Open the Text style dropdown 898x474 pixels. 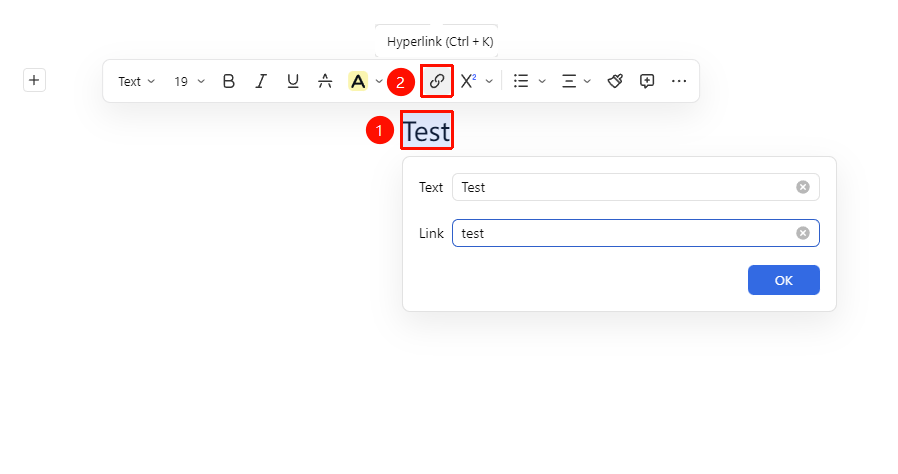tap(136, 81)
